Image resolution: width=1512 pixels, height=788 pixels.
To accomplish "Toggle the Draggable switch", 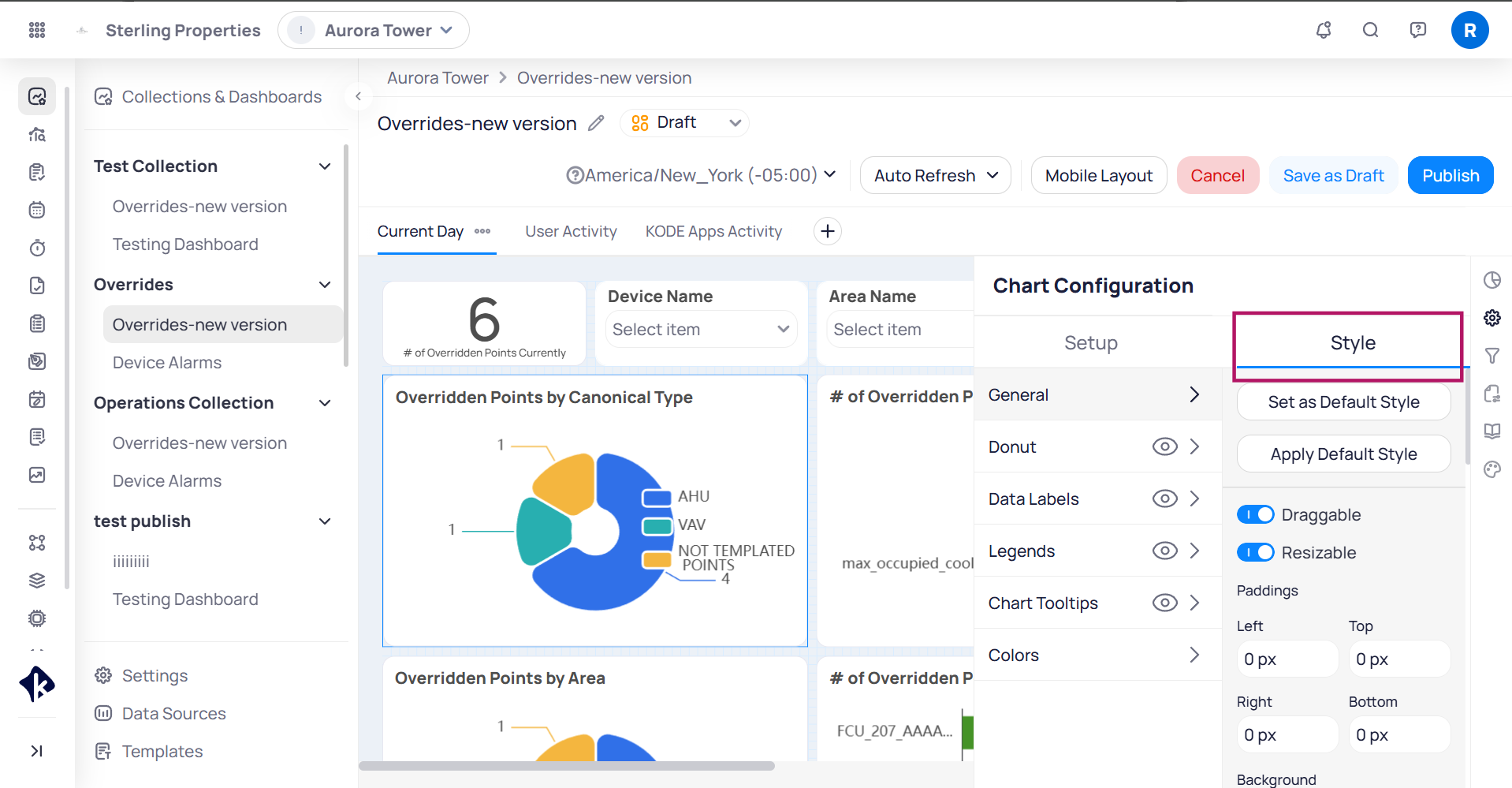I will tap(1255, 515).
